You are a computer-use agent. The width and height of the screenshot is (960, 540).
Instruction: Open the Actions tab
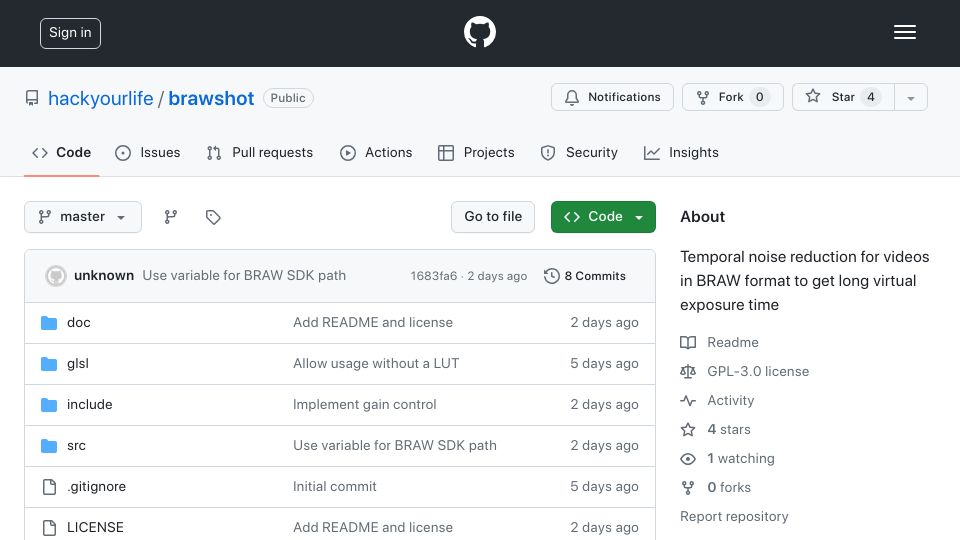point(376,152)
